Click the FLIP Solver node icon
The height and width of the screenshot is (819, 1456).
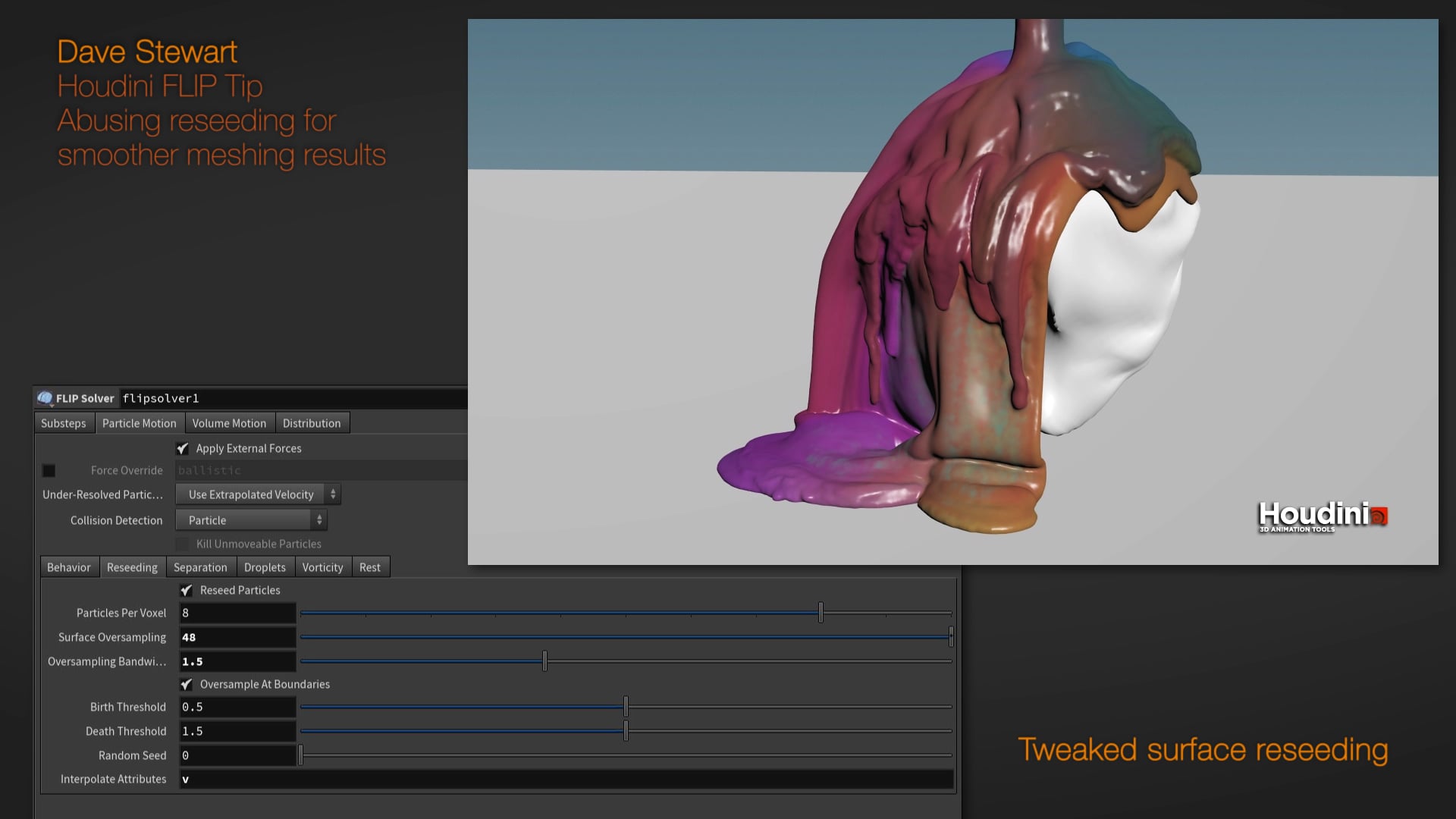[45, 398]
